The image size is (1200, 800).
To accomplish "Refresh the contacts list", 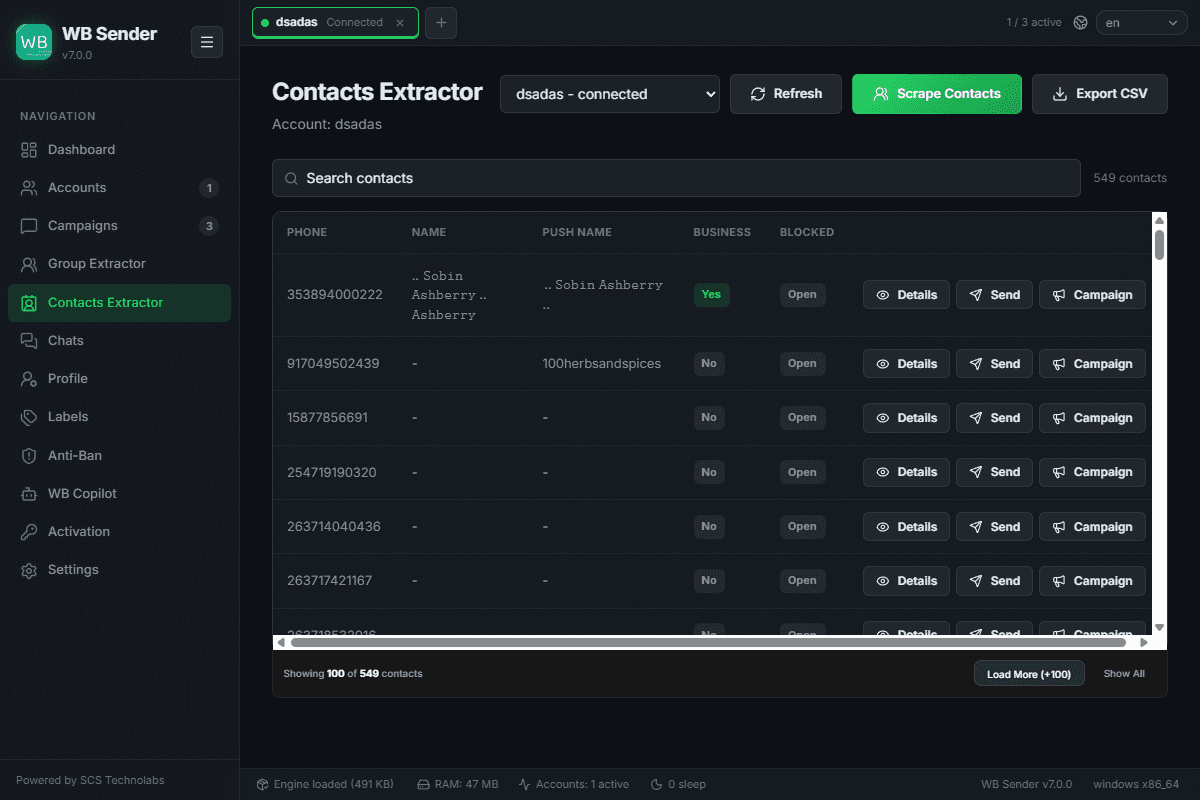I will point(786,94).
